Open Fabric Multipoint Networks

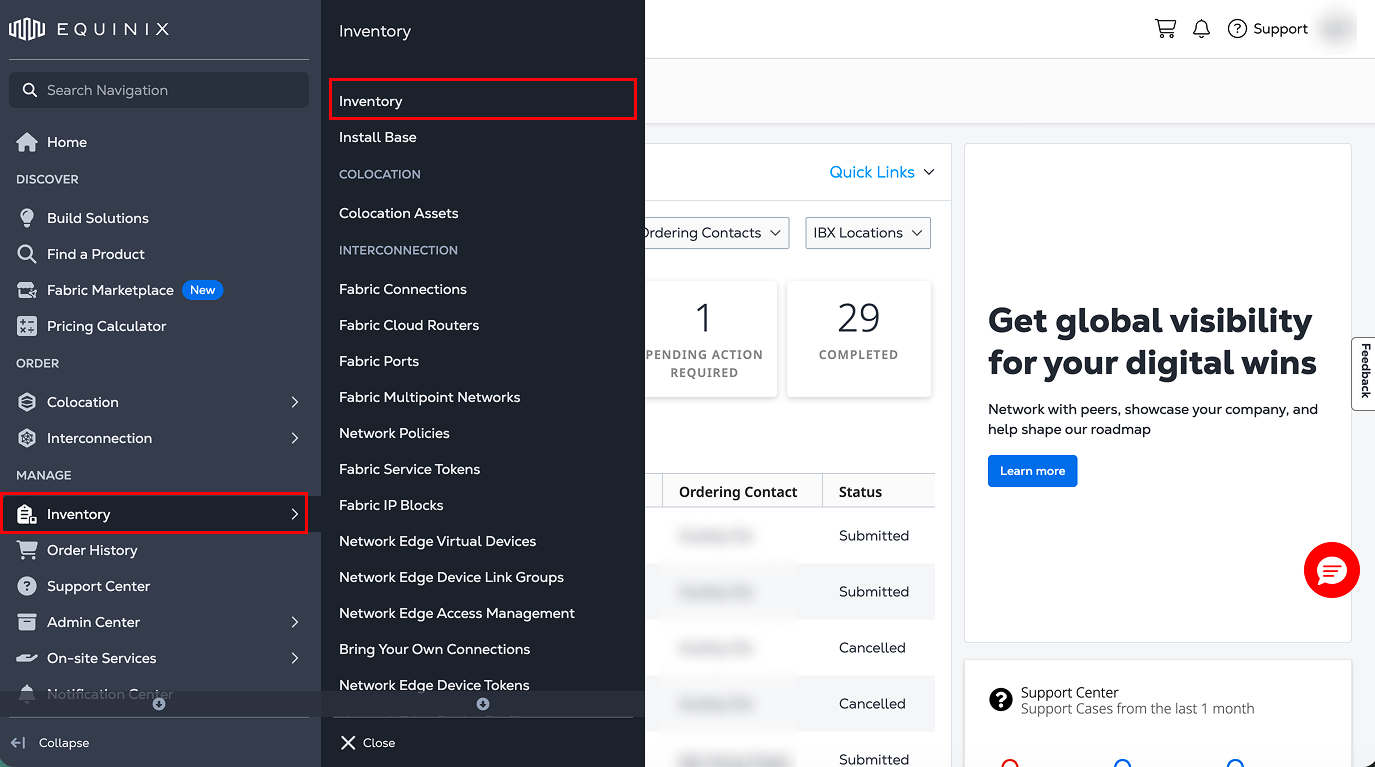tap(430, 397)
